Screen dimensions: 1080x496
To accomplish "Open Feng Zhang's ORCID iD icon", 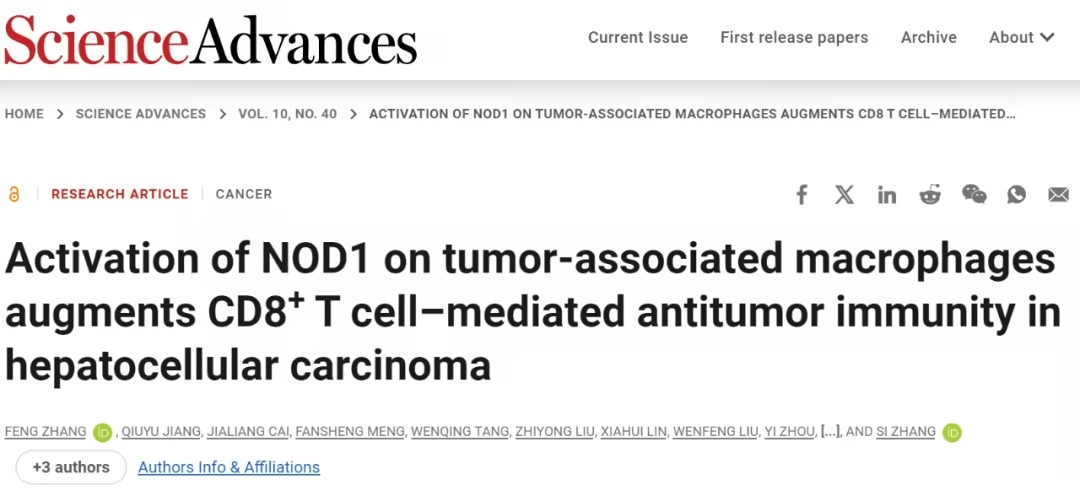I will [x=103, y=432].
